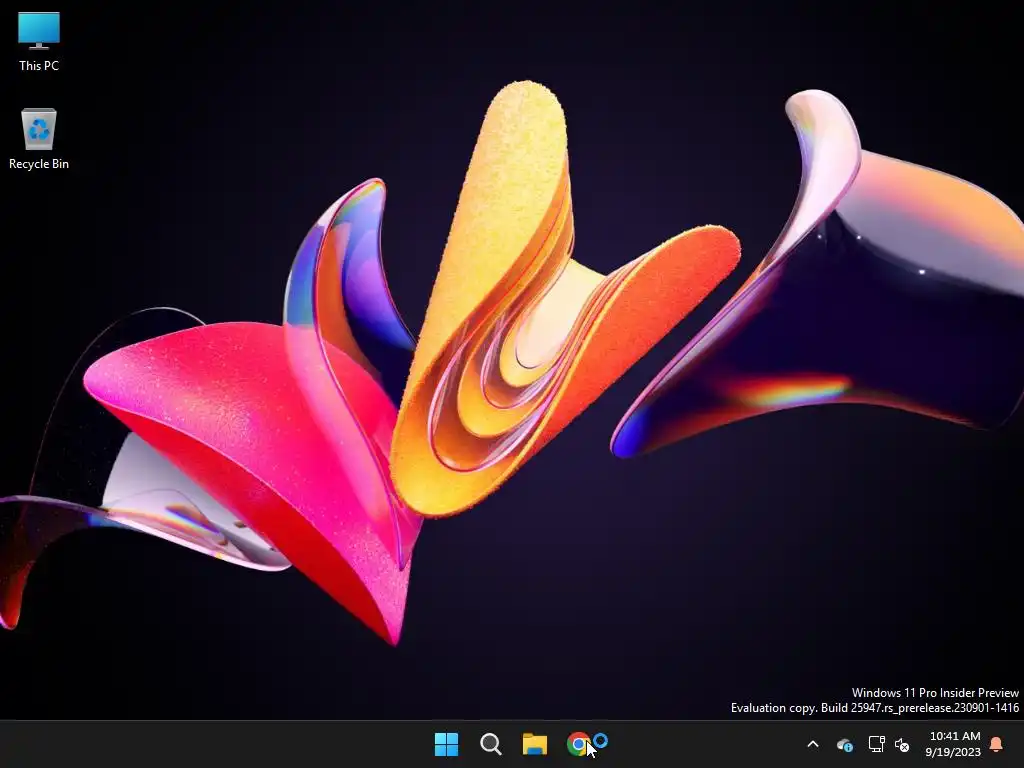Open clock showing 10:41 AM 9/19/2023

tap(953, 744)
